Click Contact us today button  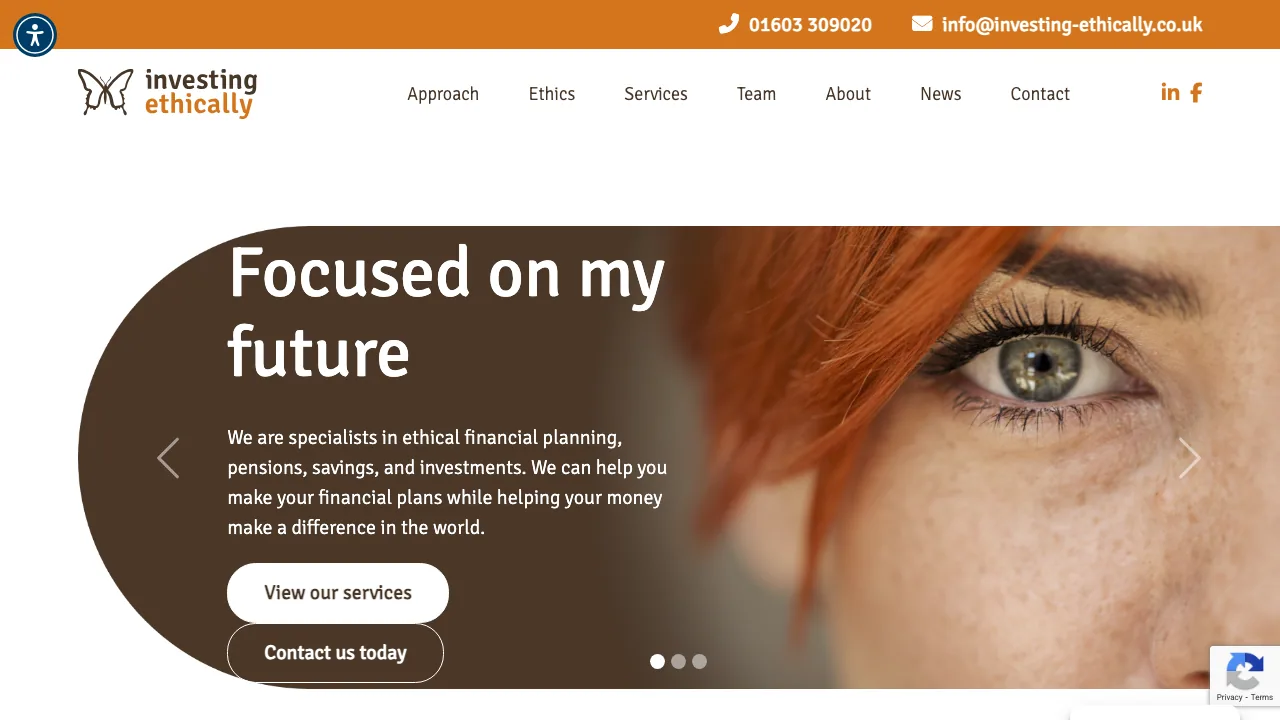tap(335, 653)
